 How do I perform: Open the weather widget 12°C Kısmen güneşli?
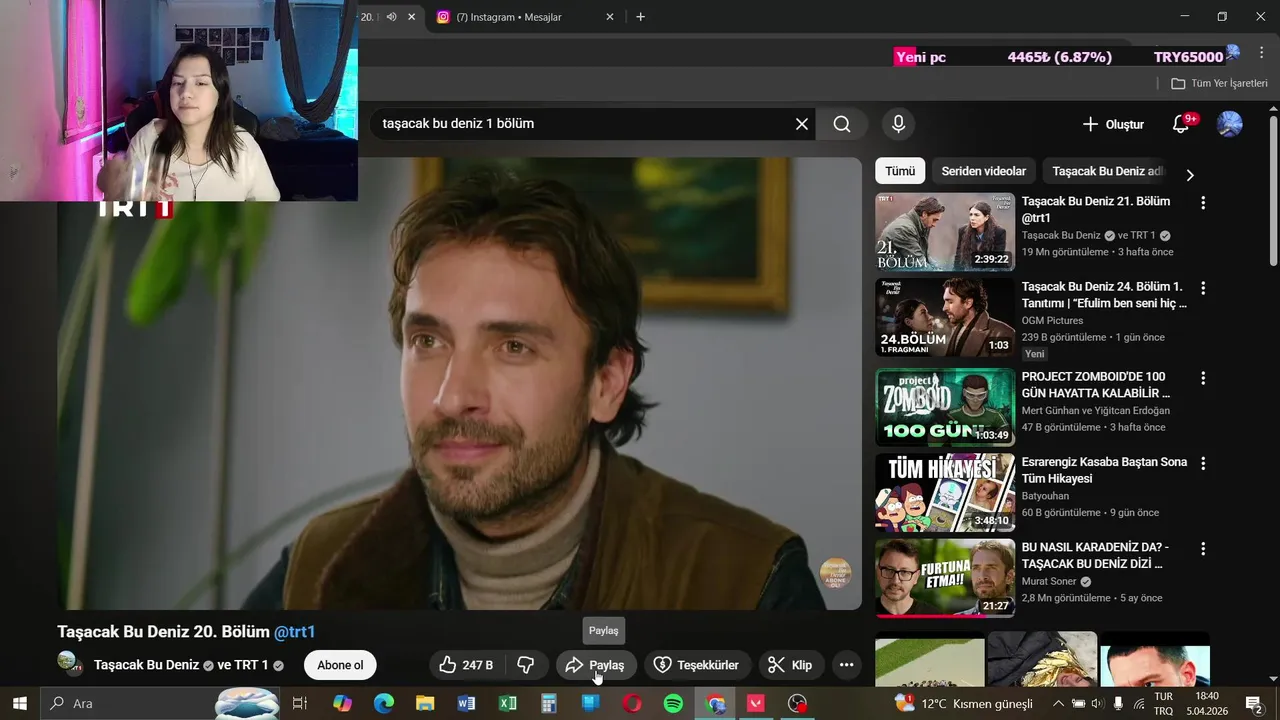click(x=963, y=703)
